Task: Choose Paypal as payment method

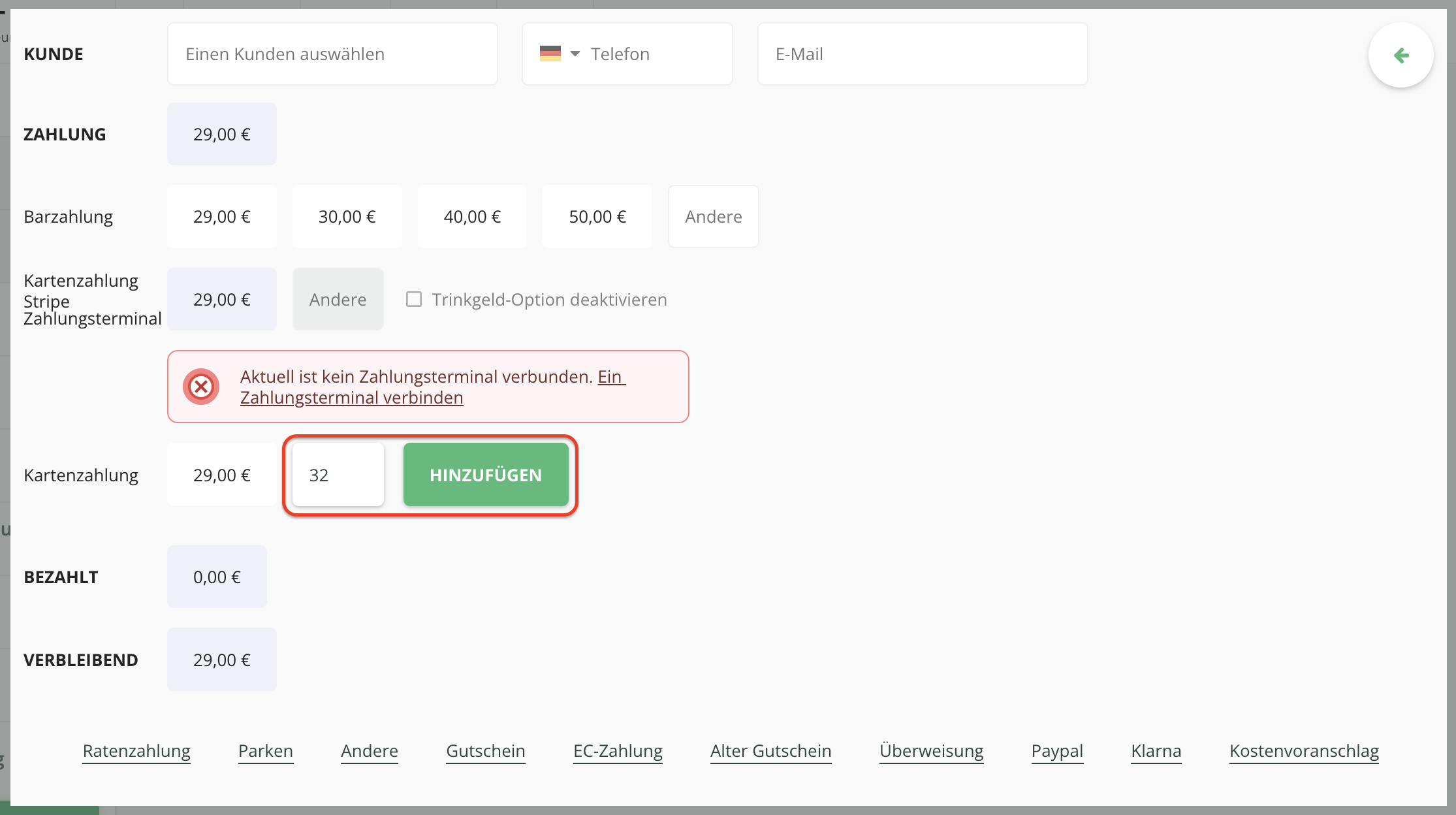Action: [x=1057, y=751]
